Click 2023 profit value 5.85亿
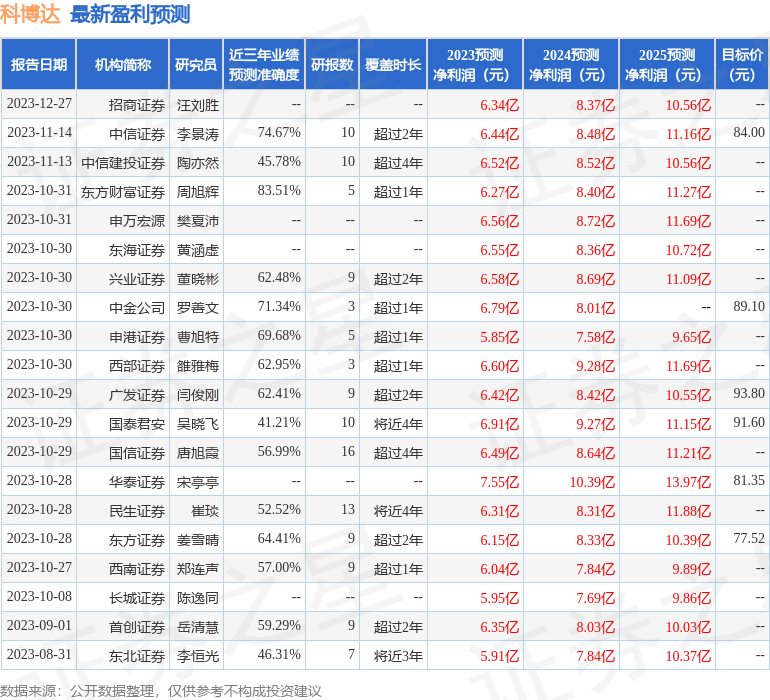Screen dimensions: 770x700 click(x=499, y=337)
